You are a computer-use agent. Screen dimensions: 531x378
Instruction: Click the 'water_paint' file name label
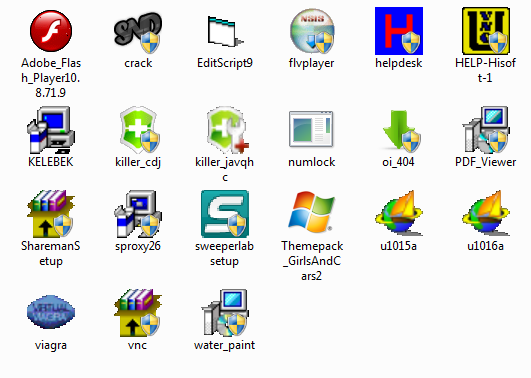coord(225,345)
